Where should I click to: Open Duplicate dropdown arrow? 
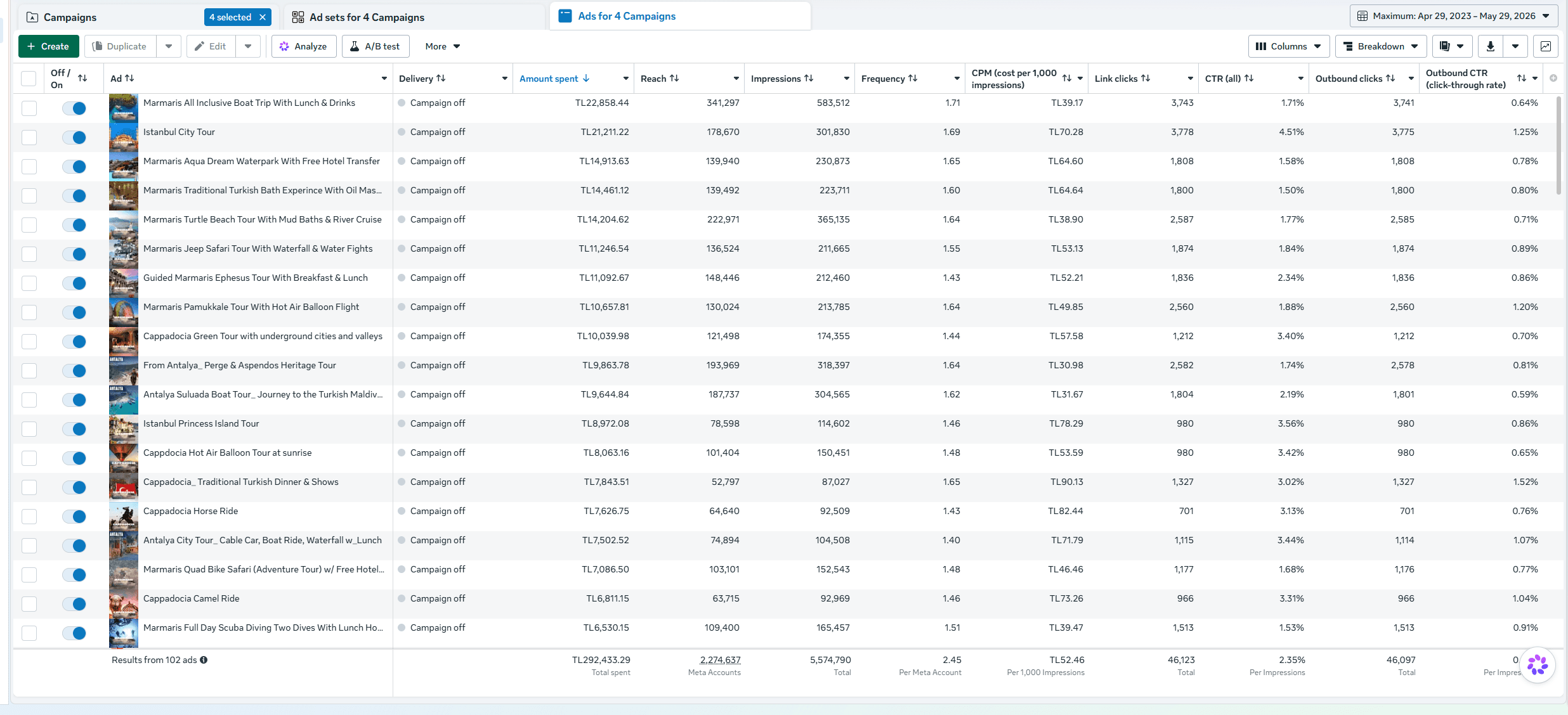point(169,46)
